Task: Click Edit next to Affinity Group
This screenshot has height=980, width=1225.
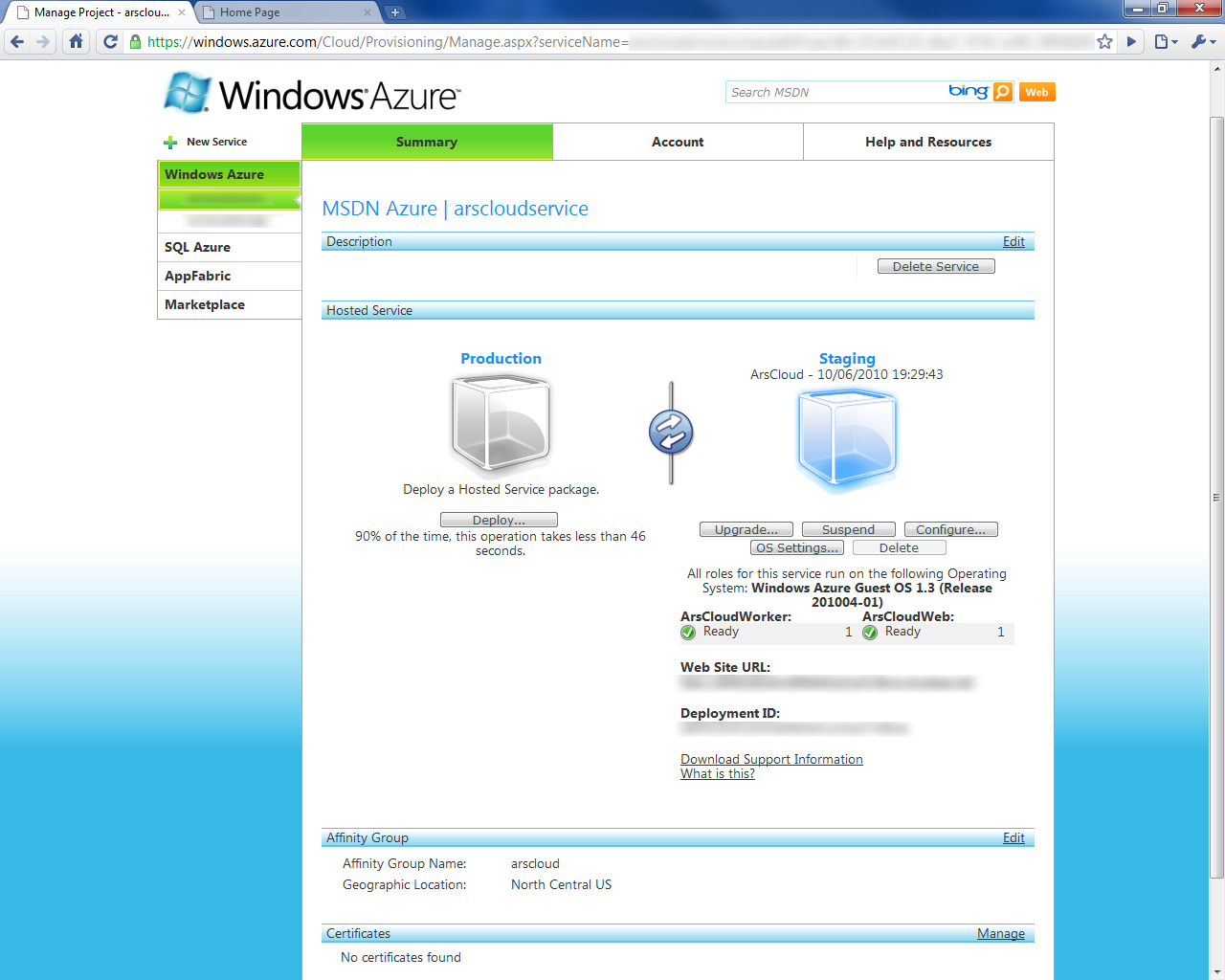Action: 1013,837
